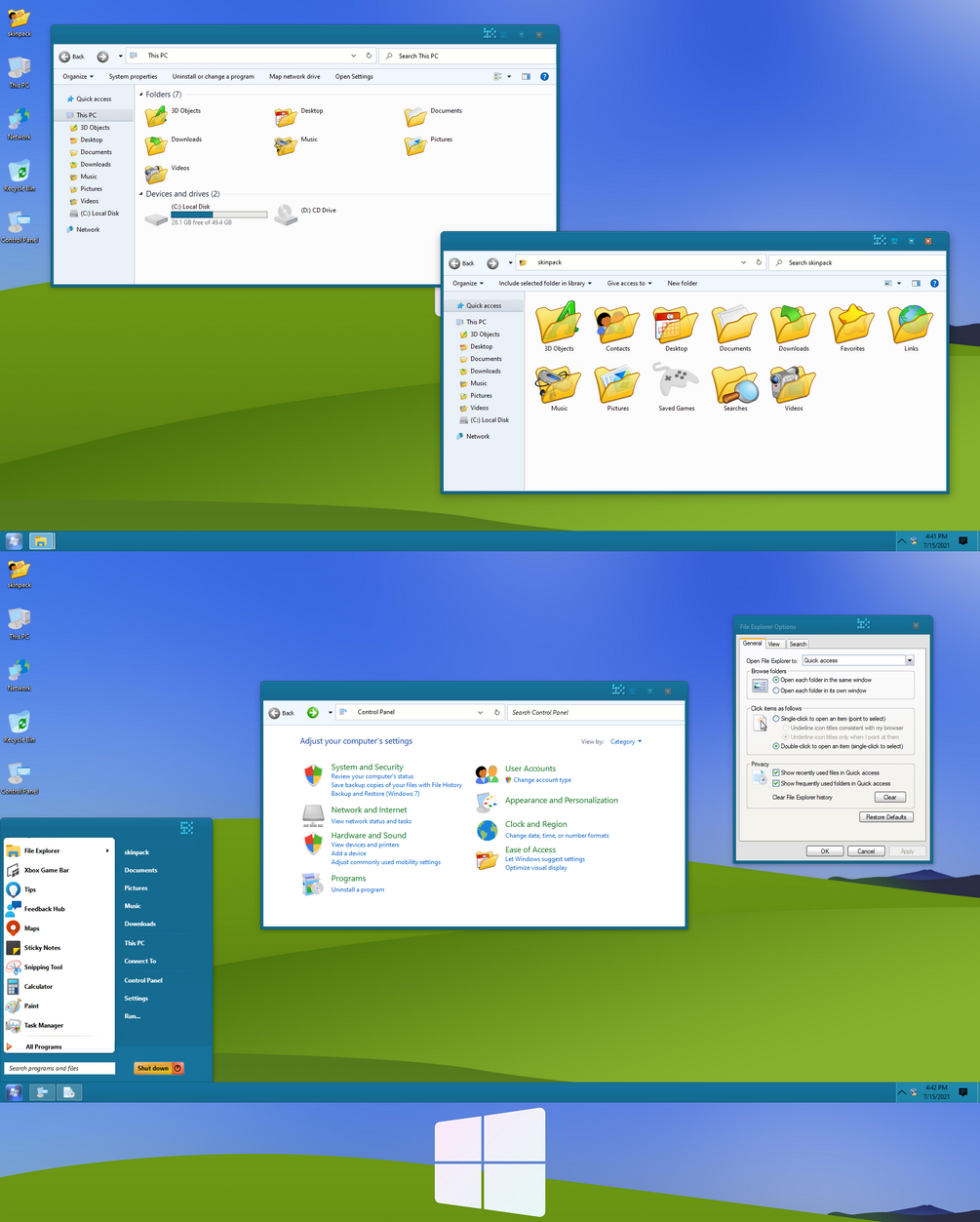Screen dimensions: 980x1222
Task: Switch to Search tab in File Explorer Options
Action: tap(798, 644)
